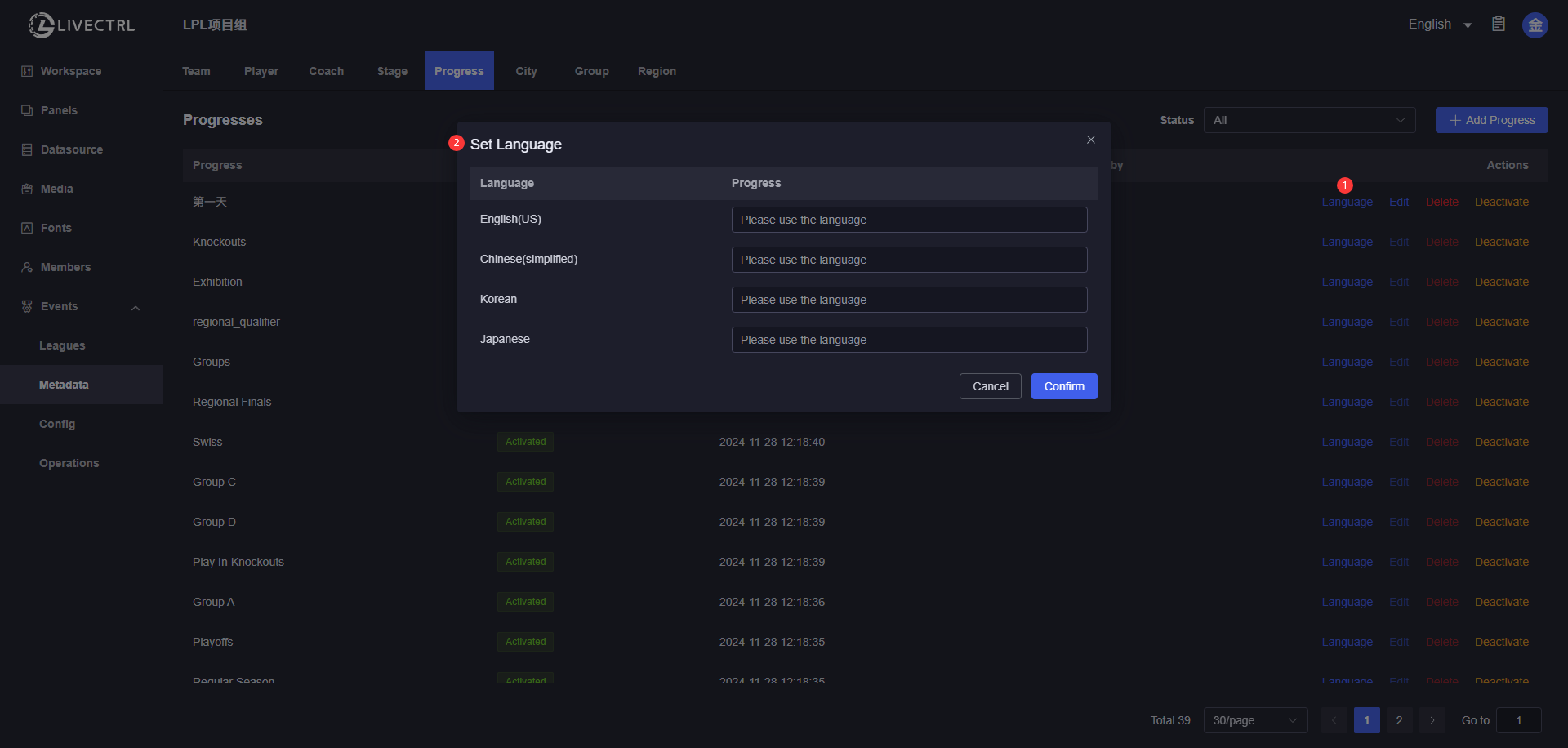Click the user avatar icon
1568x748 pixels.
[1535, 25]
